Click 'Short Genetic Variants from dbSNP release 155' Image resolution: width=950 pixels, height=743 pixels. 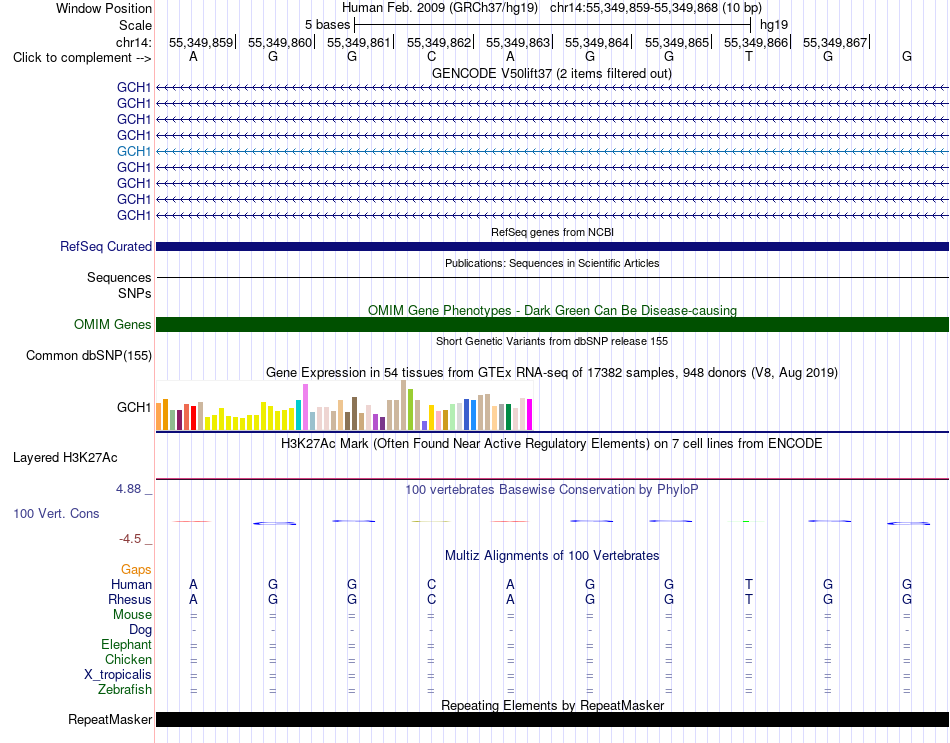(x=552, y=341)
